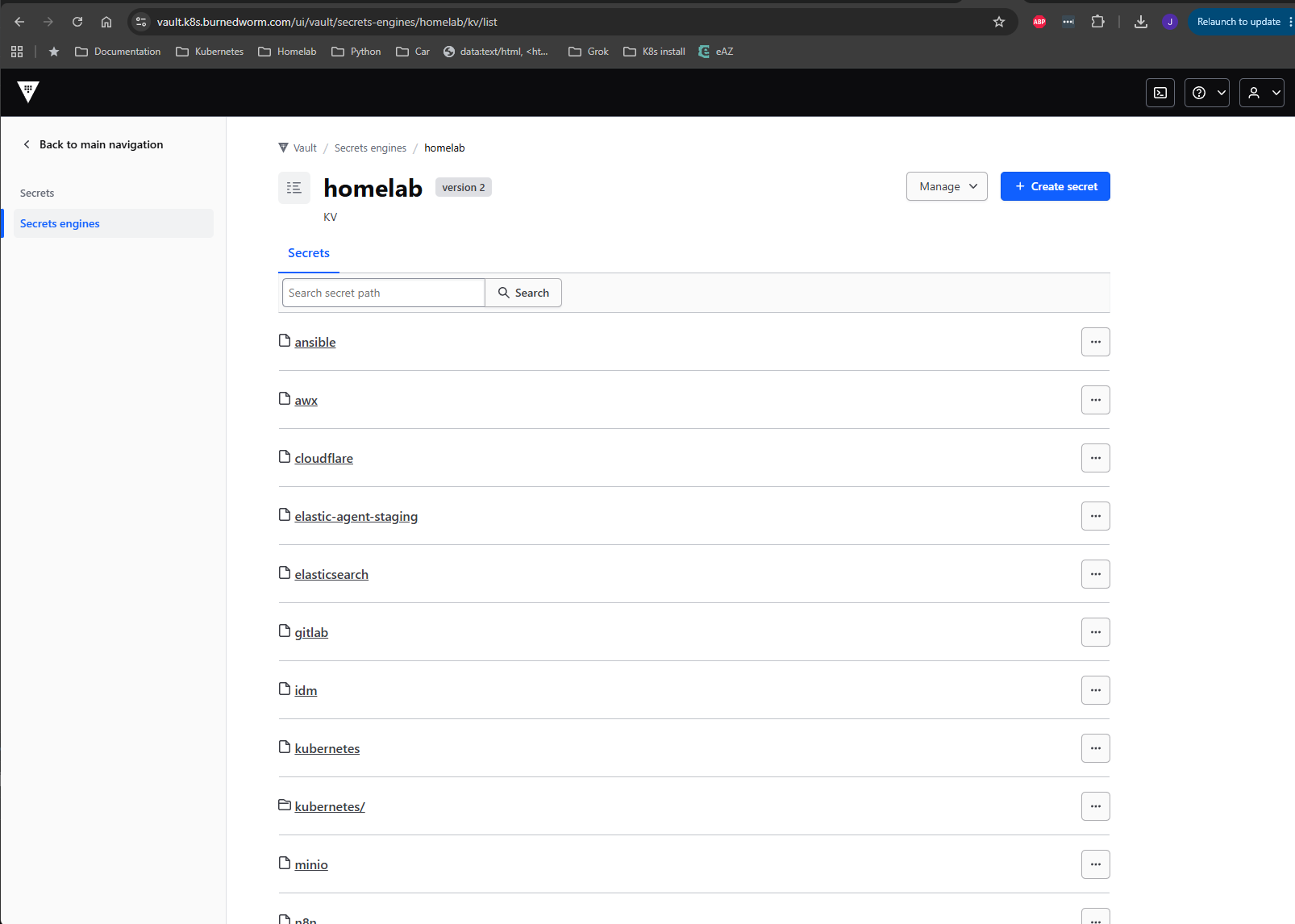Viewport: 1295px width, 924px height.
Task: Open the ansible secret
Action: tap(315, 342)
